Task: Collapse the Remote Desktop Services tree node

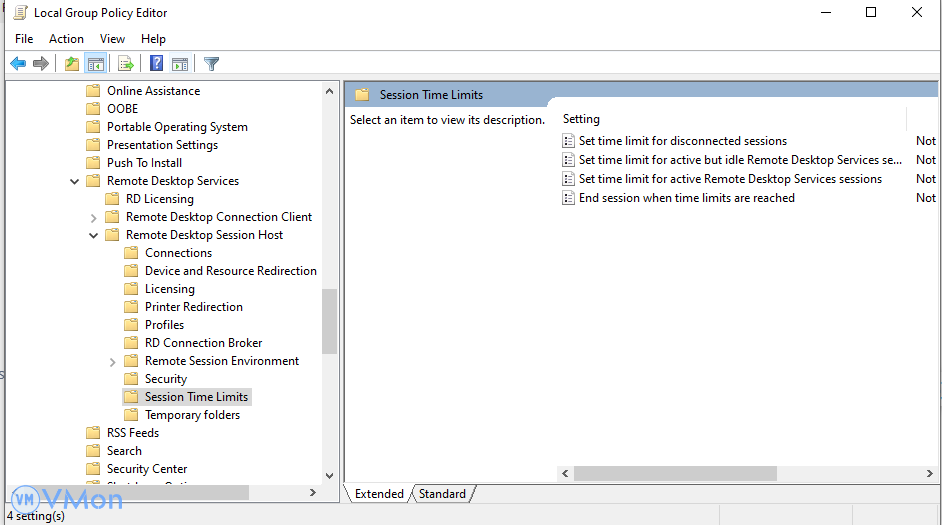Action: click(75, 181)
